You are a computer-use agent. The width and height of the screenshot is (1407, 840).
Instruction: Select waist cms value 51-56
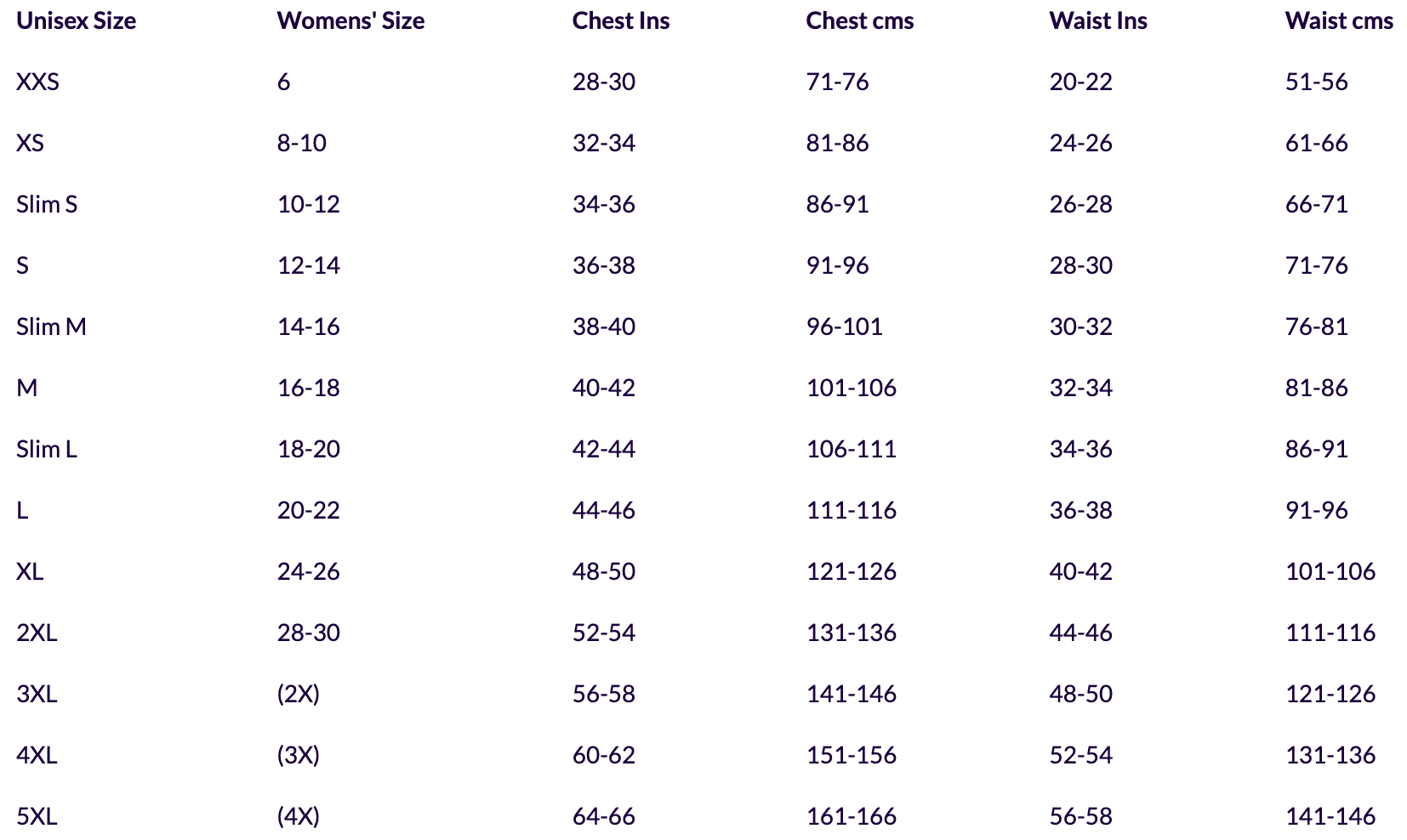(x=1316, y=82)
